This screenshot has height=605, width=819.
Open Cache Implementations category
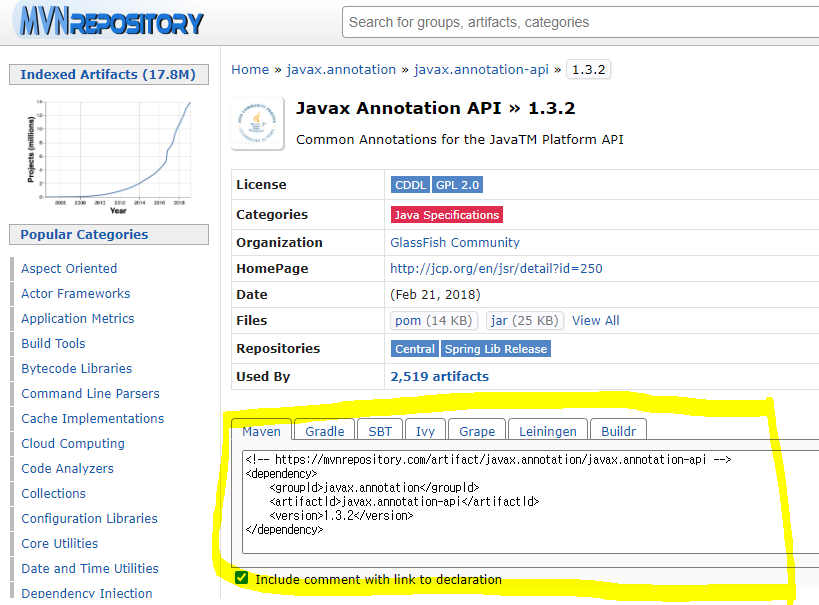tap(92, 418)
